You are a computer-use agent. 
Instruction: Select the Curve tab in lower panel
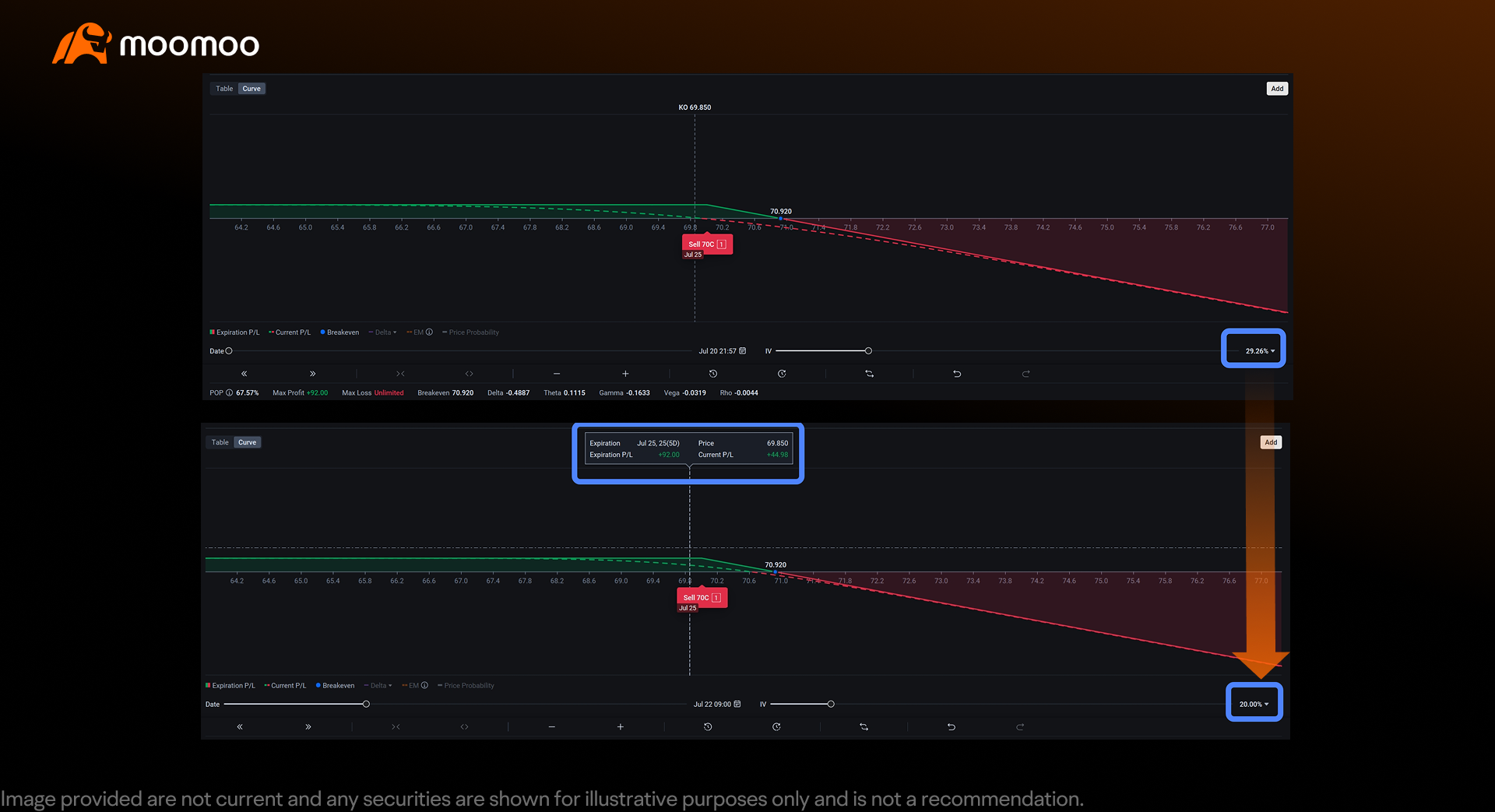pos(247,442)
